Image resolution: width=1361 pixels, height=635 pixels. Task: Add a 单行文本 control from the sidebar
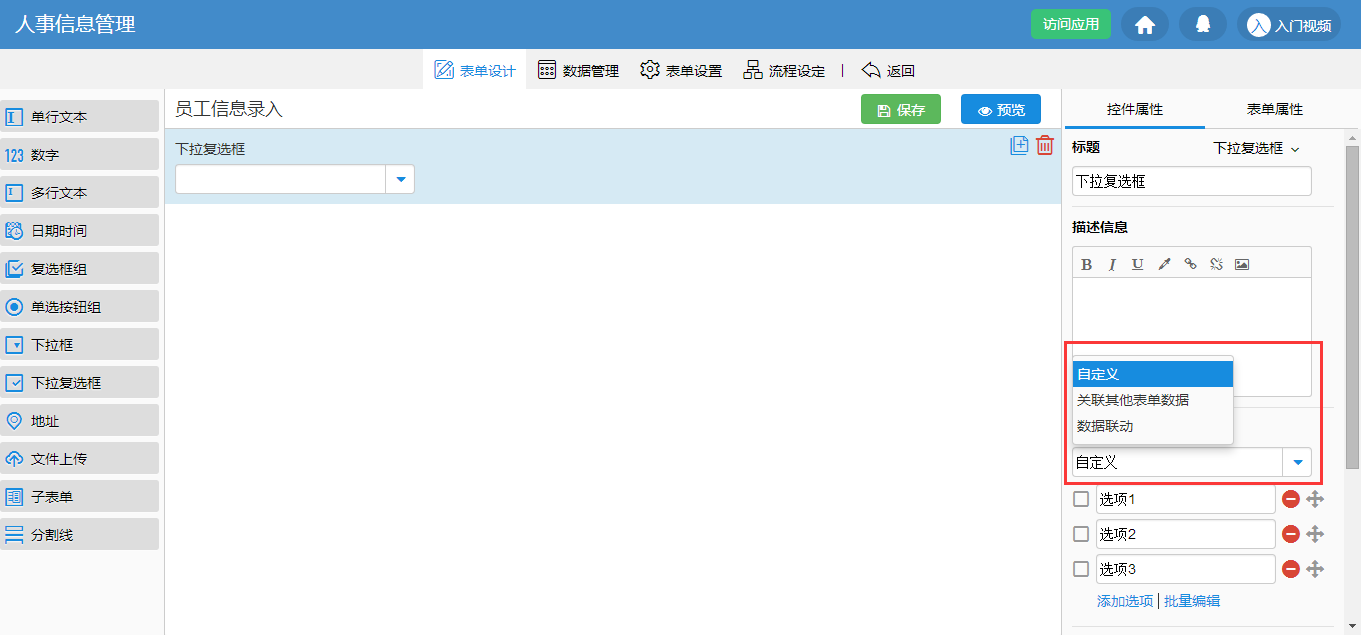80,116
